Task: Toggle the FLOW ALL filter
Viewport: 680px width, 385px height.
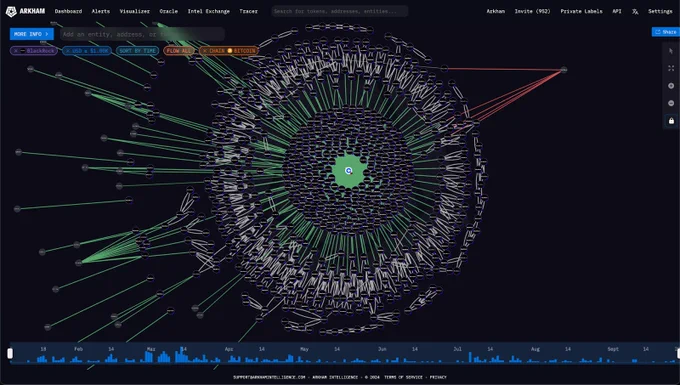Action: tap(179, 51)
